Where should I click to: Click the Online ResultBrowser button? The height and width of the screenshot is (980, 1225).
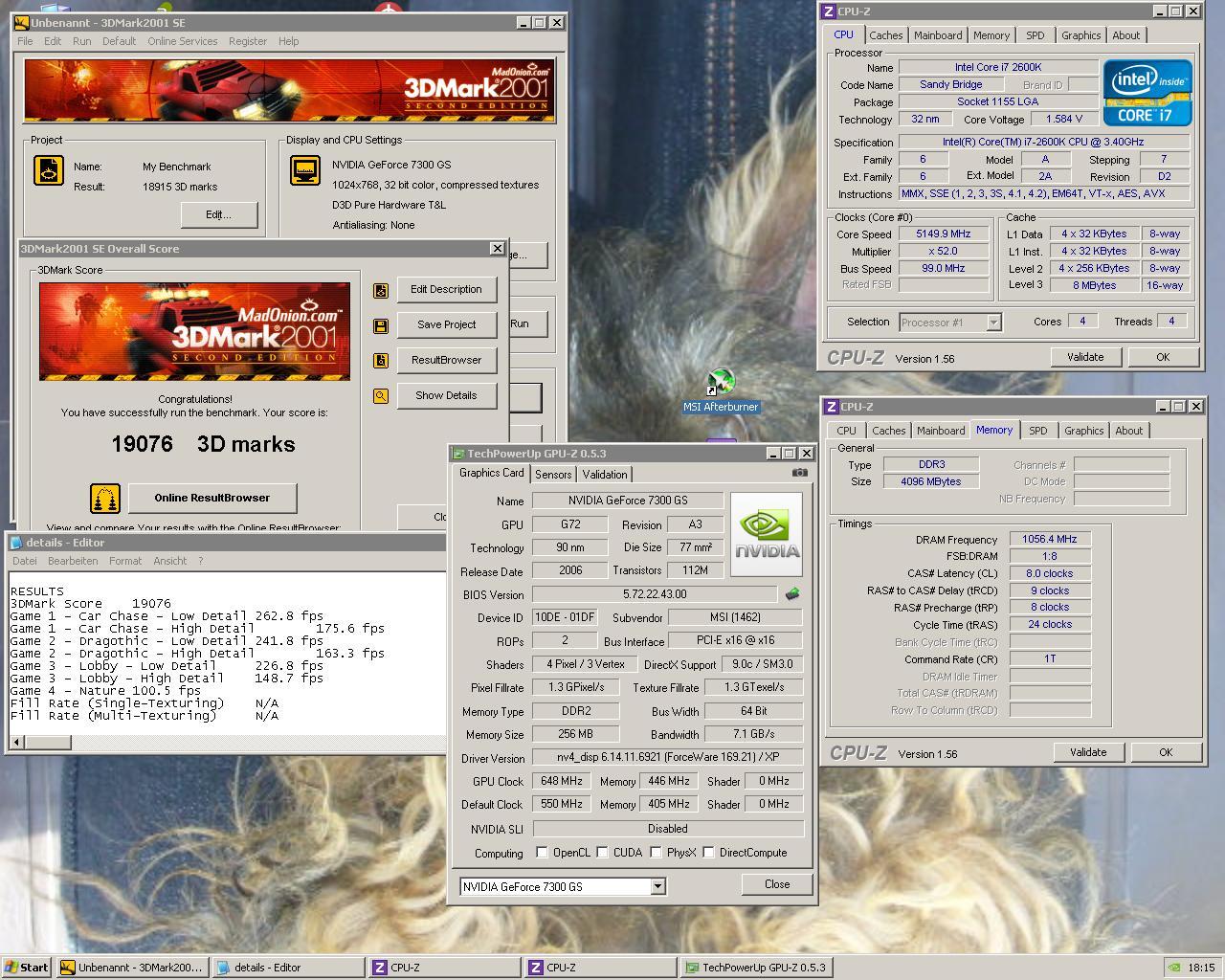(212, 498)
